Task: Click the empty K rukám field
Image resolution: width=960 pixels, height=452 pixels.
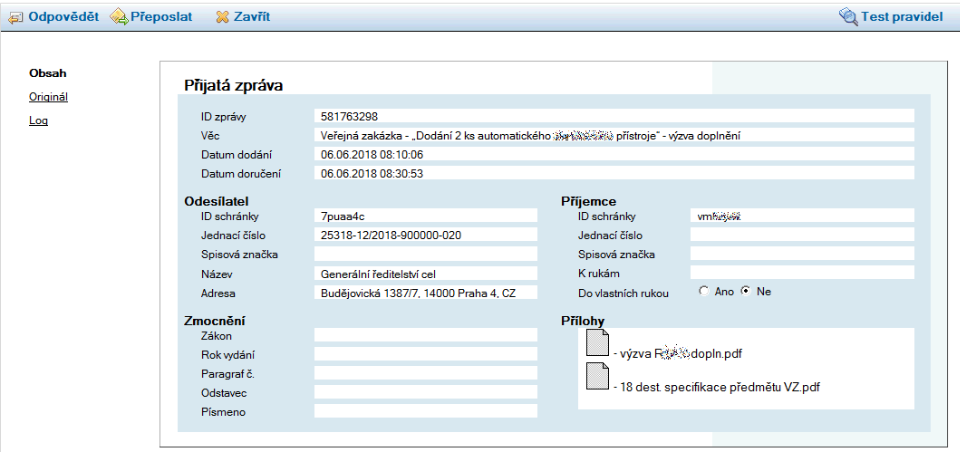Action: 802,273
